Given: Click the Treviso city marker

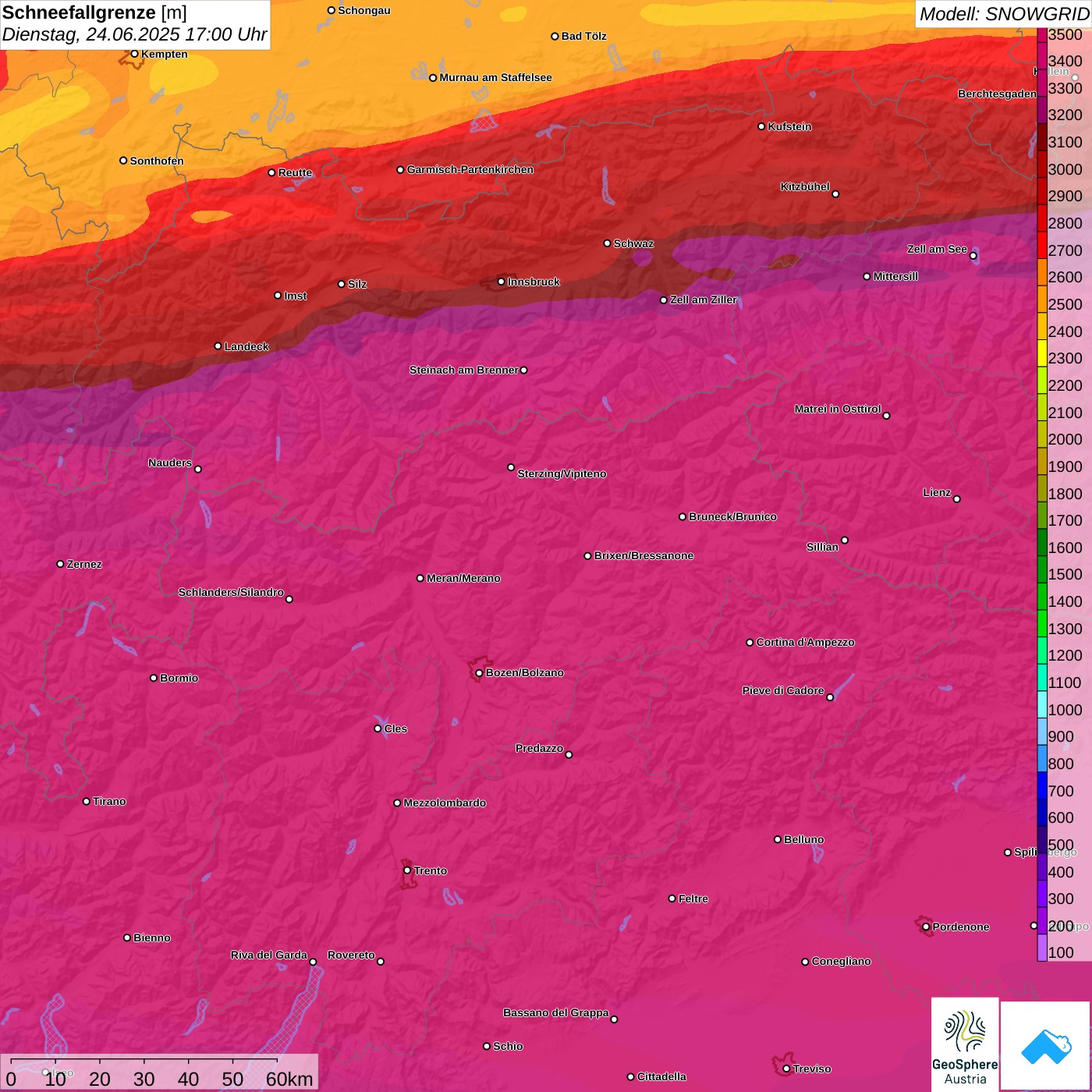Looking at the screenshot, I should (x=786, y=1069).
